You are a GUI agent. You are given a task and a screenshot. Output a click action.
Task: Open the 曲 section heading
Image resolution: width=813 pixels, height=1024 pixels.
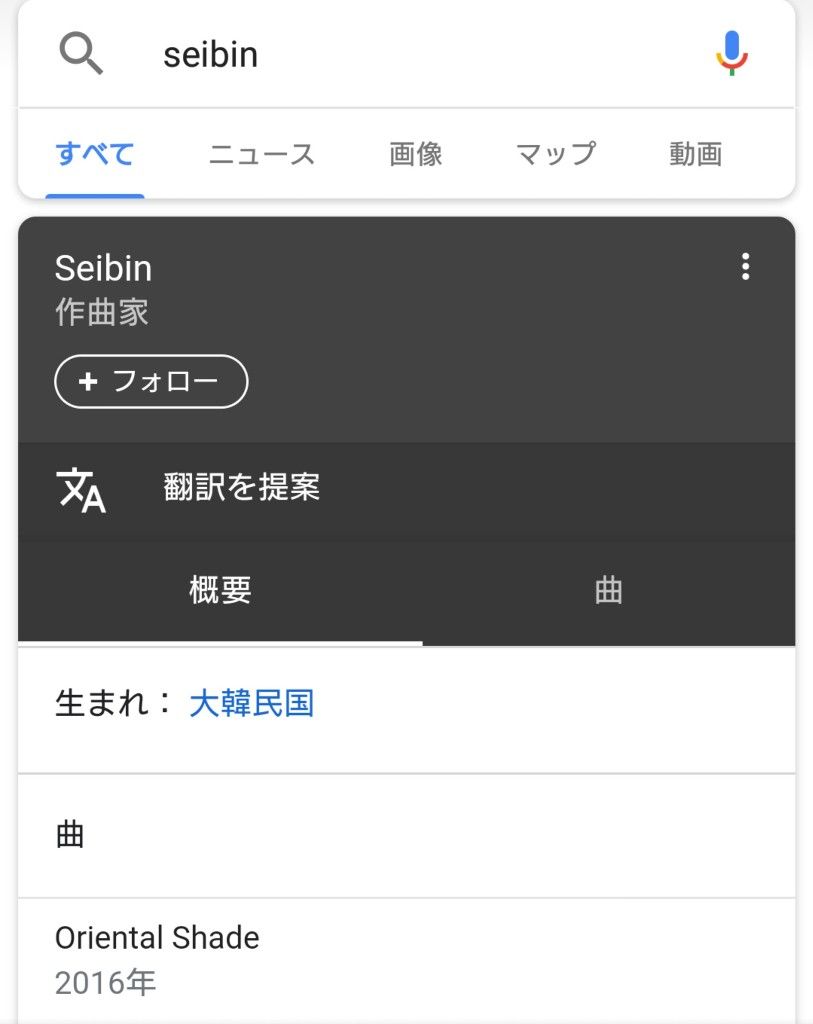pos(70,835)
